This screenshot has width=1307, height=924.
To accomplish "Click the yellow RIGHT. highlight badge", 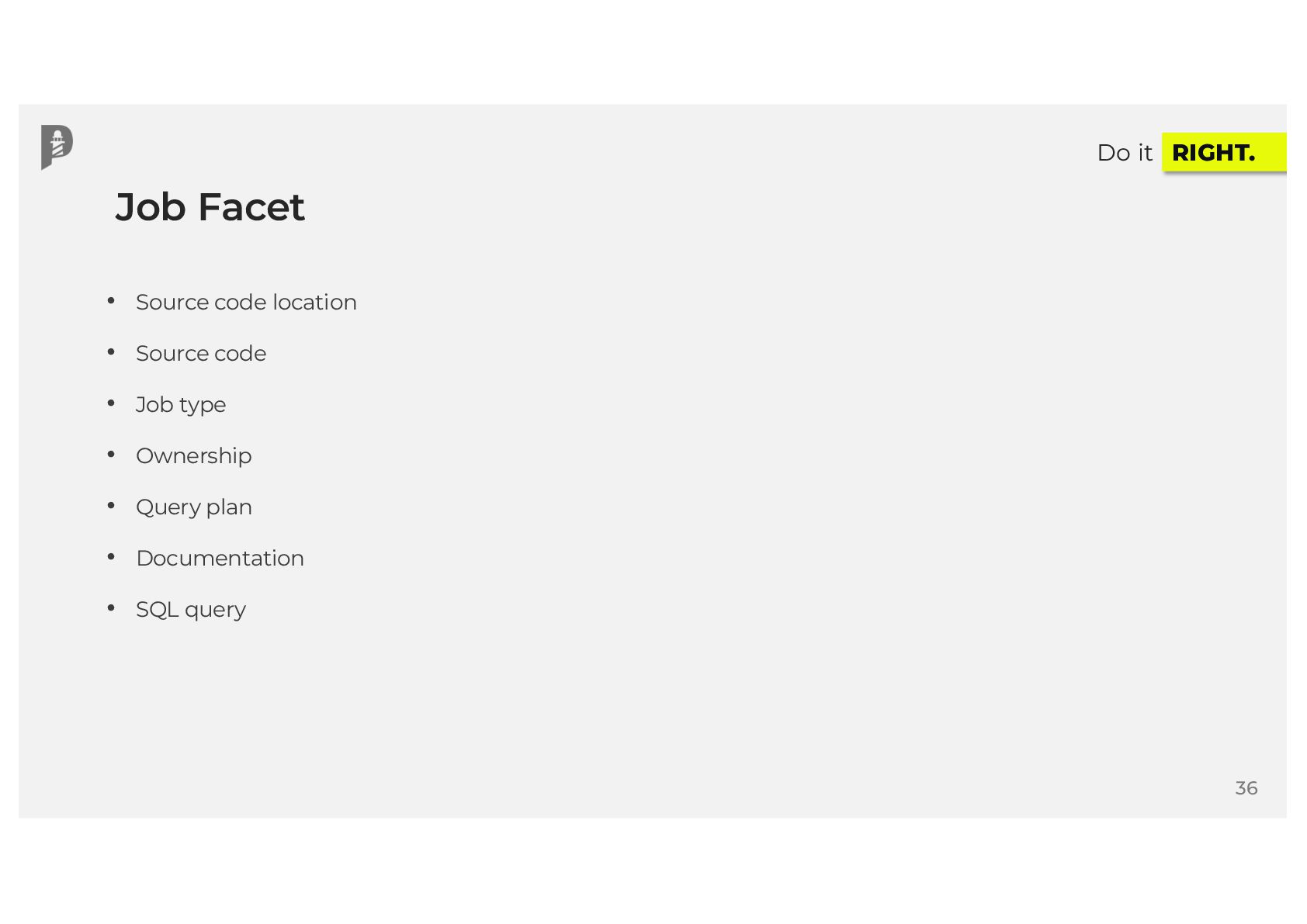I will 1224,152.
